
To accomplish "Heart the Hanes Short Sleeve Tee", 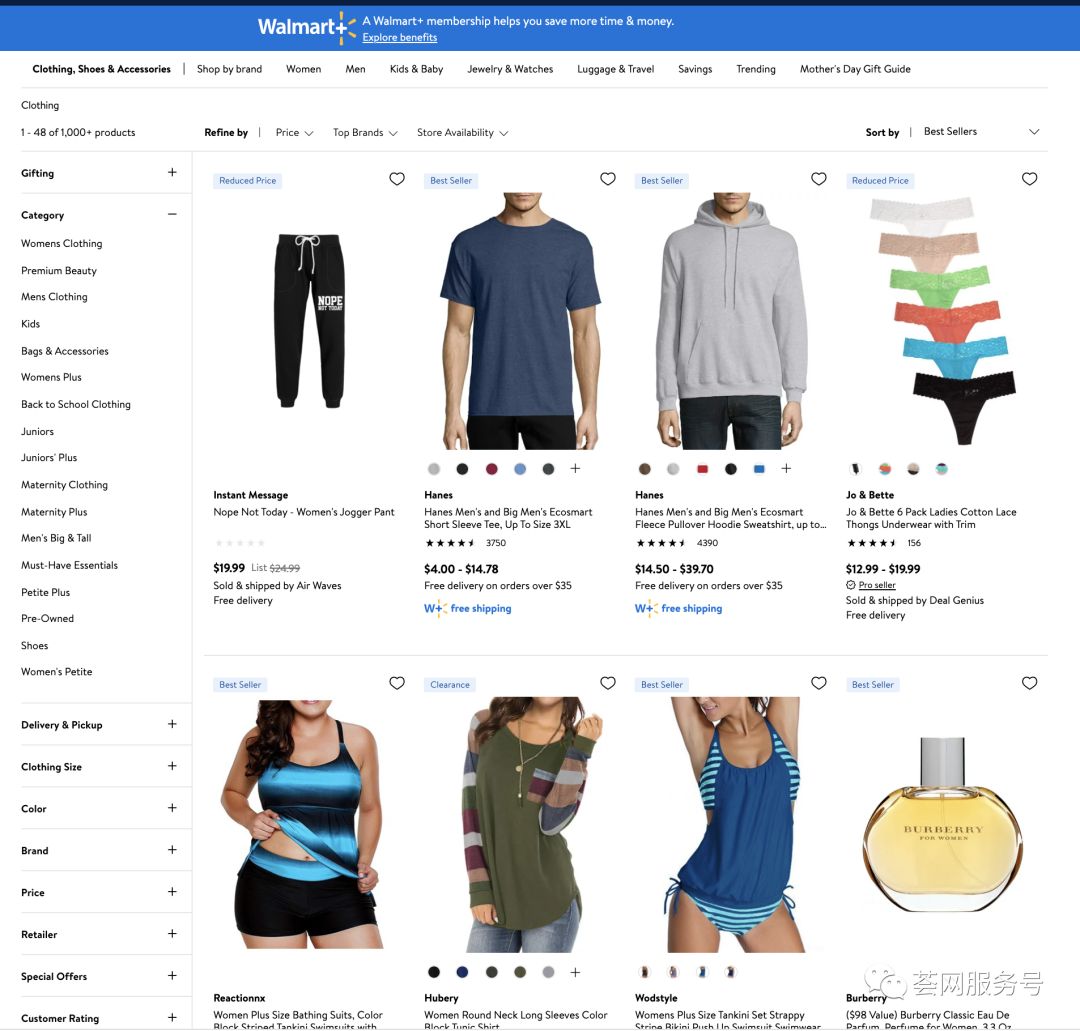I will 608,179.
